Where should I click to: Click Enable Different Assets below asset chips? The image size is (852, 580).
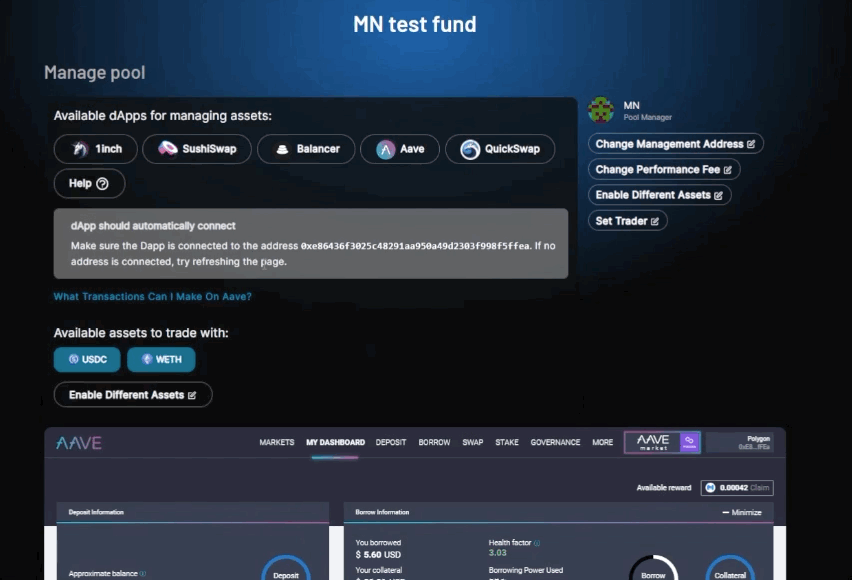click(x=133, y=395)
